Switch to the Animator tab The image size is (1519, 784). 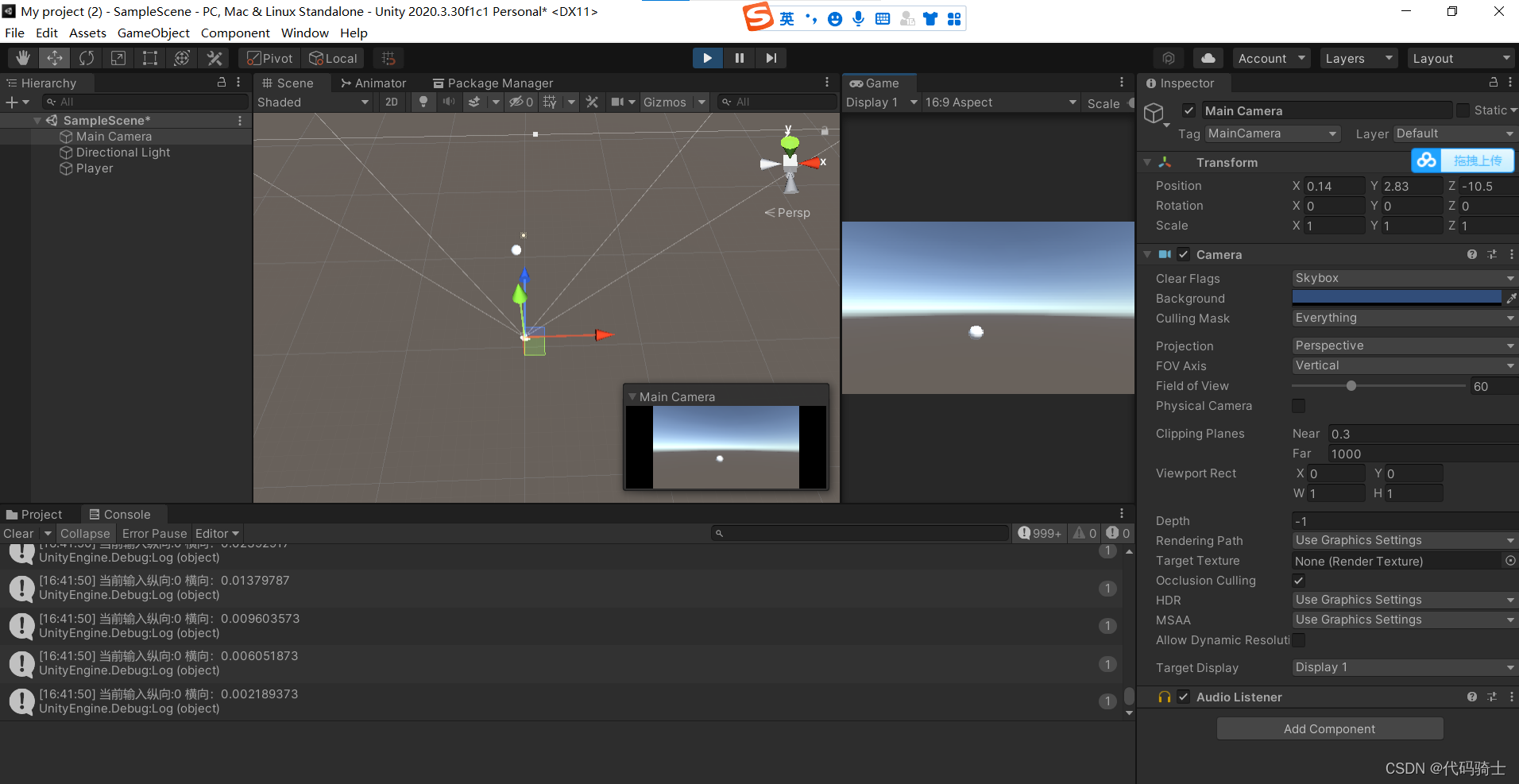(x=373, y=83)
